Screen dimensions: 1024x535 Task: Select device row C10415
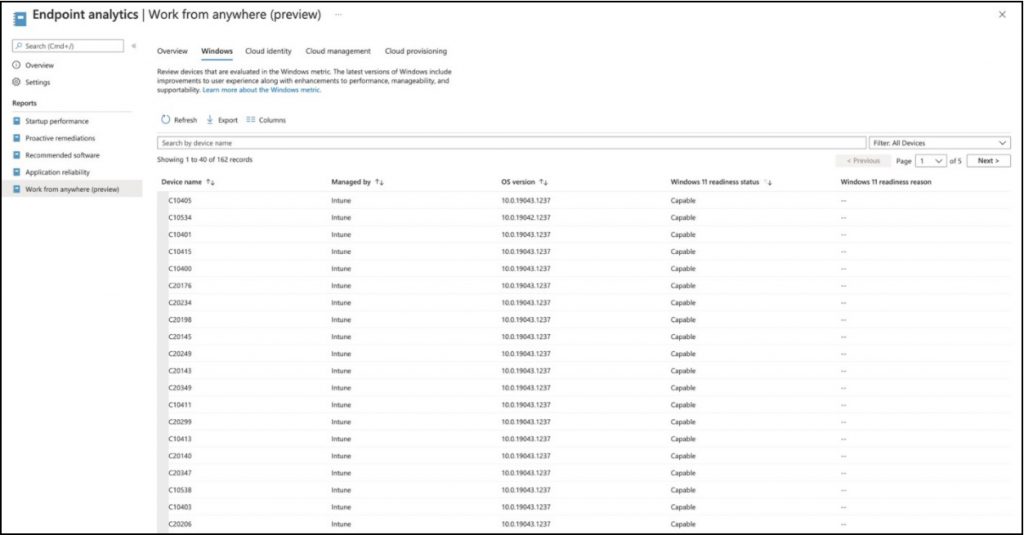point(583,251)
